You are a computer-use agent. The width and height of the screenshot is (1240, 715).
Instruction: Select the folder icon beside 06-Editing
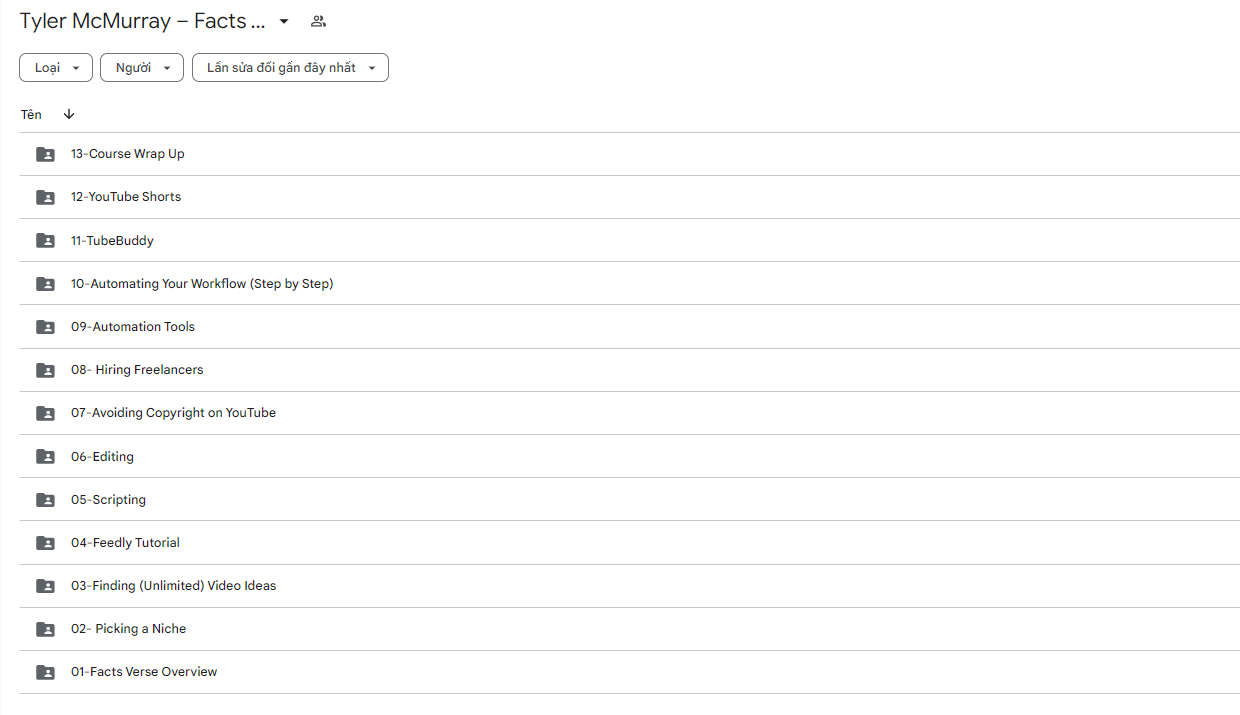[45, 457]
